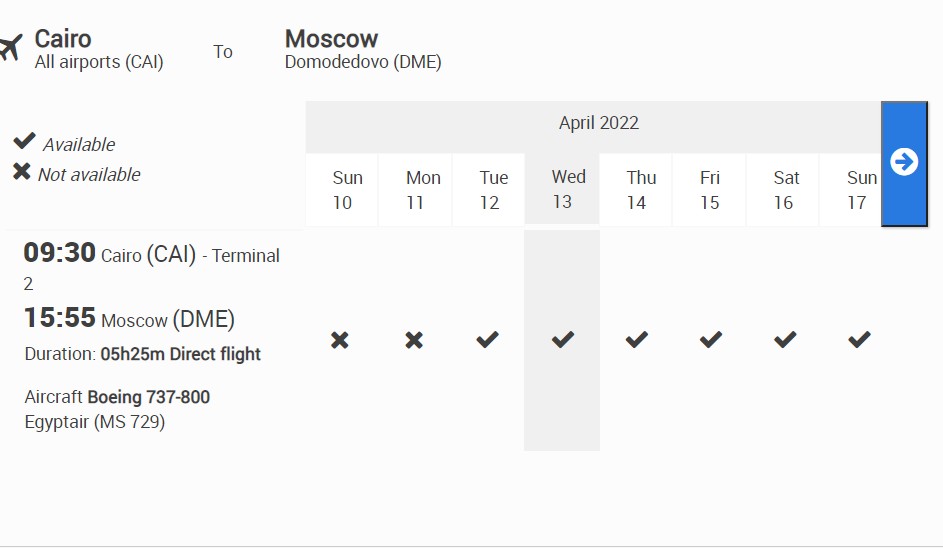
Task: Click the April 2022 month header
Action: [x=598, y=124]
